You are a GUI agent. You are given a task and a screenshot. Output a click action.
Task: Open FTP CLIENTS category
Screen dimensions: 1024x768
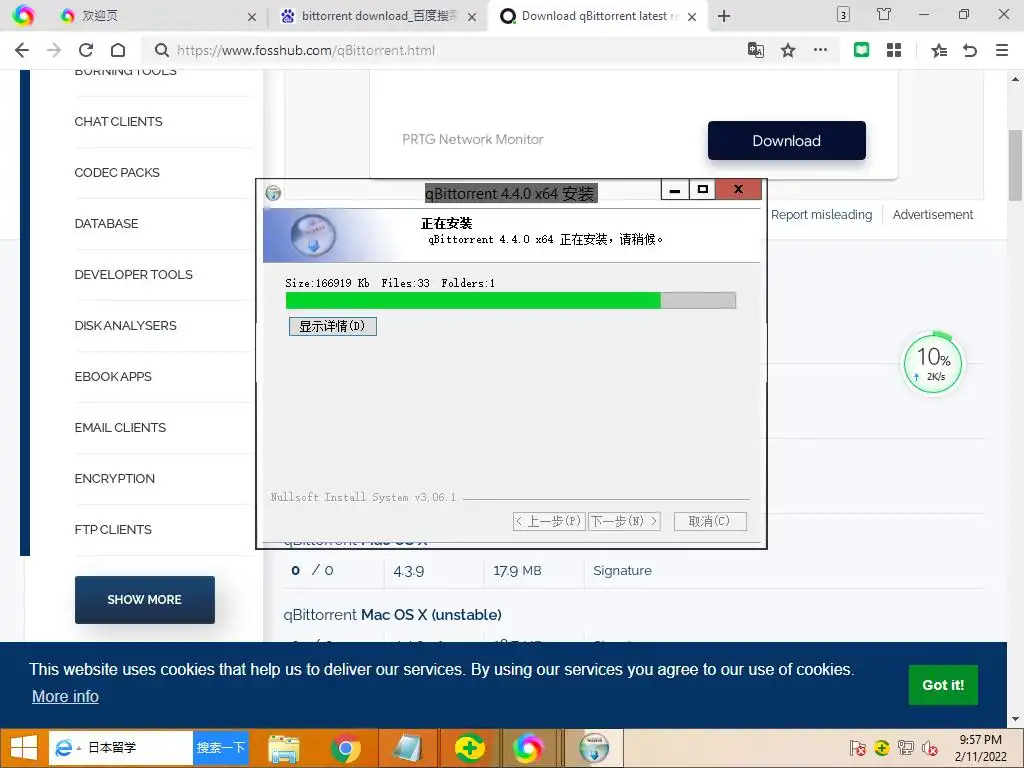pos(113,529)
